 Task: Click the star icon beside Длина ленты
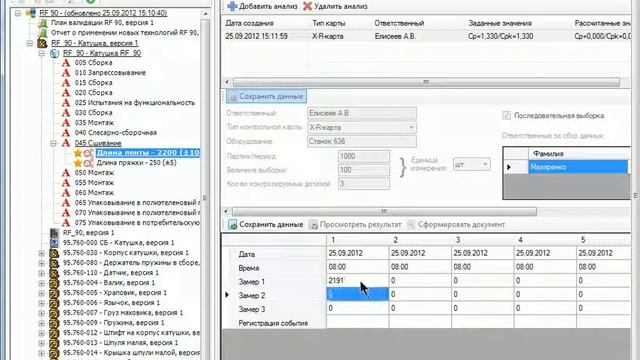coord(78,153)
